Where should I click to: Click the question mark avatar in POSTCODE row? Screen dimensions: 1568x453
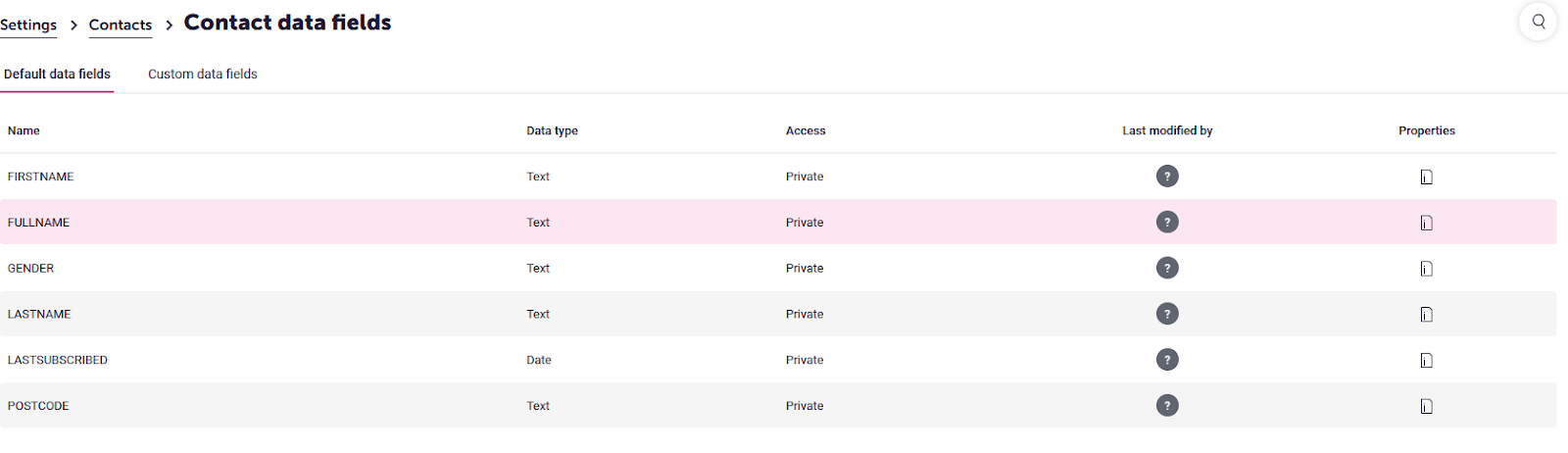point(1167,406)
